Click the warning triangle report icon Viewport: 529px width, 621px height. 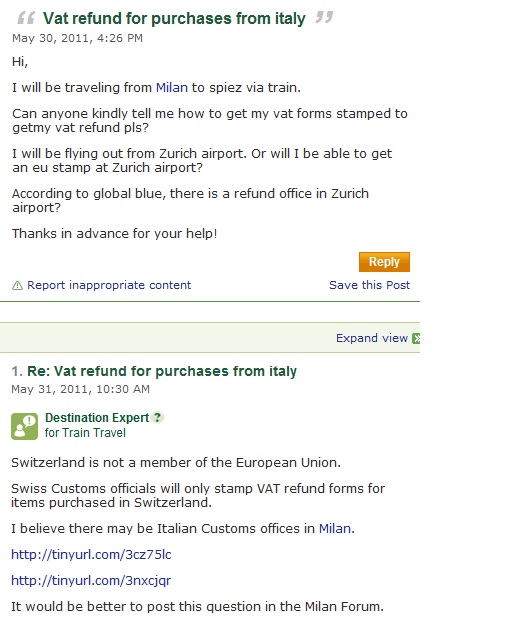click(17, 285)
